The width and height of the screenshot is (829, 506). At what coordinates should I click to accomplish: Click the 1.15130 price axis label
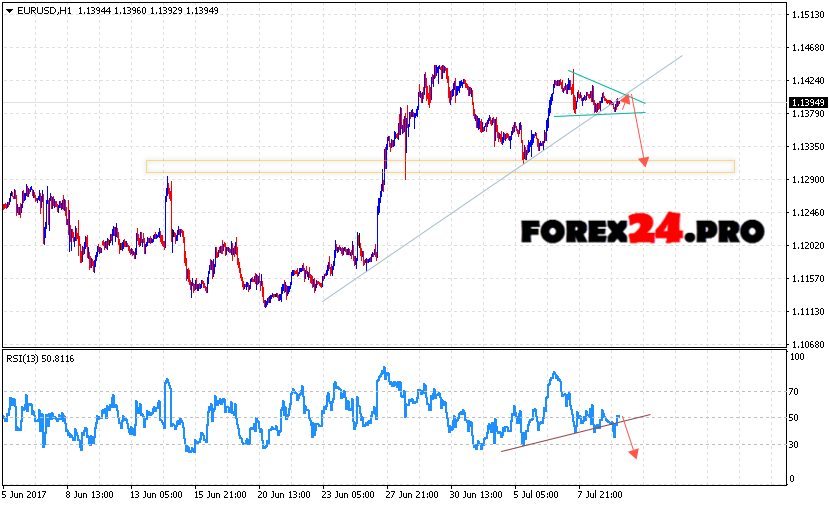tap(806, 15)
